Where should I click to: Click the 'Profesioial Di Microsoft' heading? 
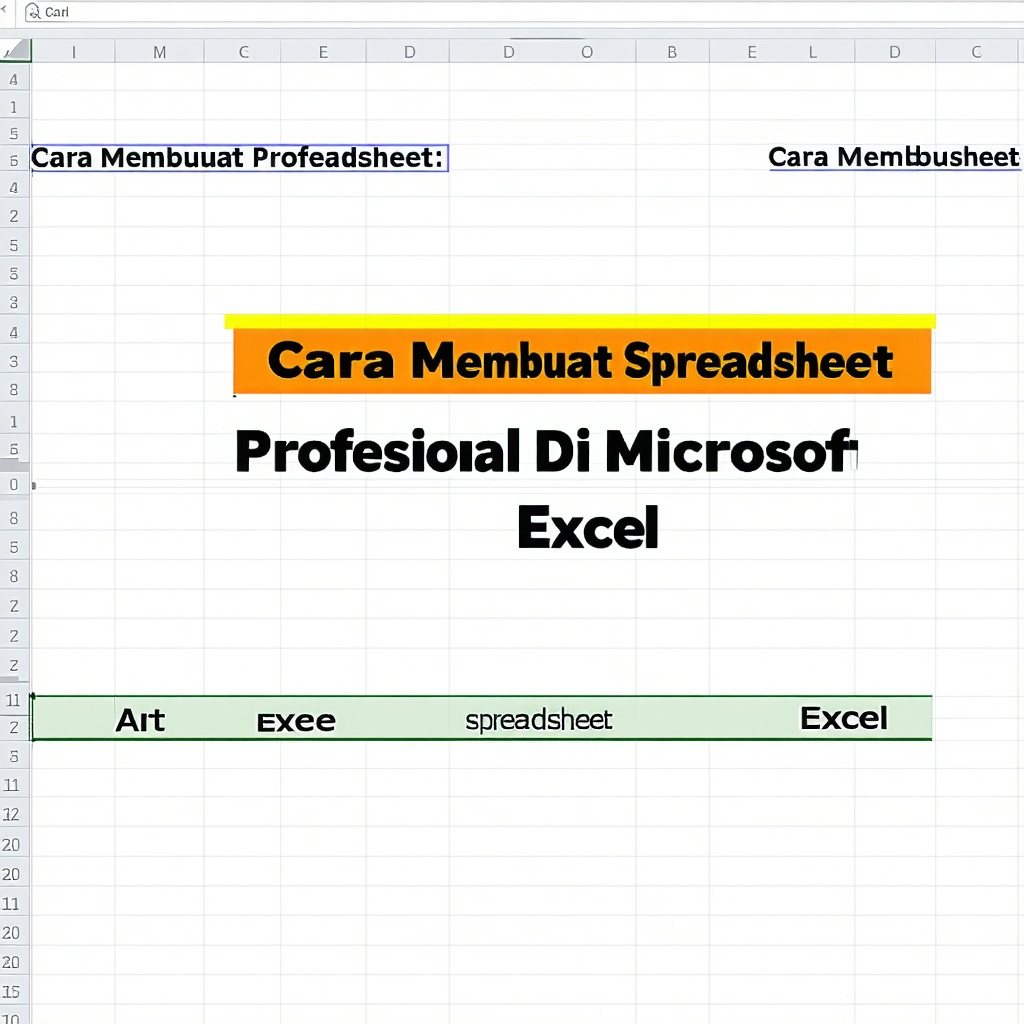coord(546,451)
